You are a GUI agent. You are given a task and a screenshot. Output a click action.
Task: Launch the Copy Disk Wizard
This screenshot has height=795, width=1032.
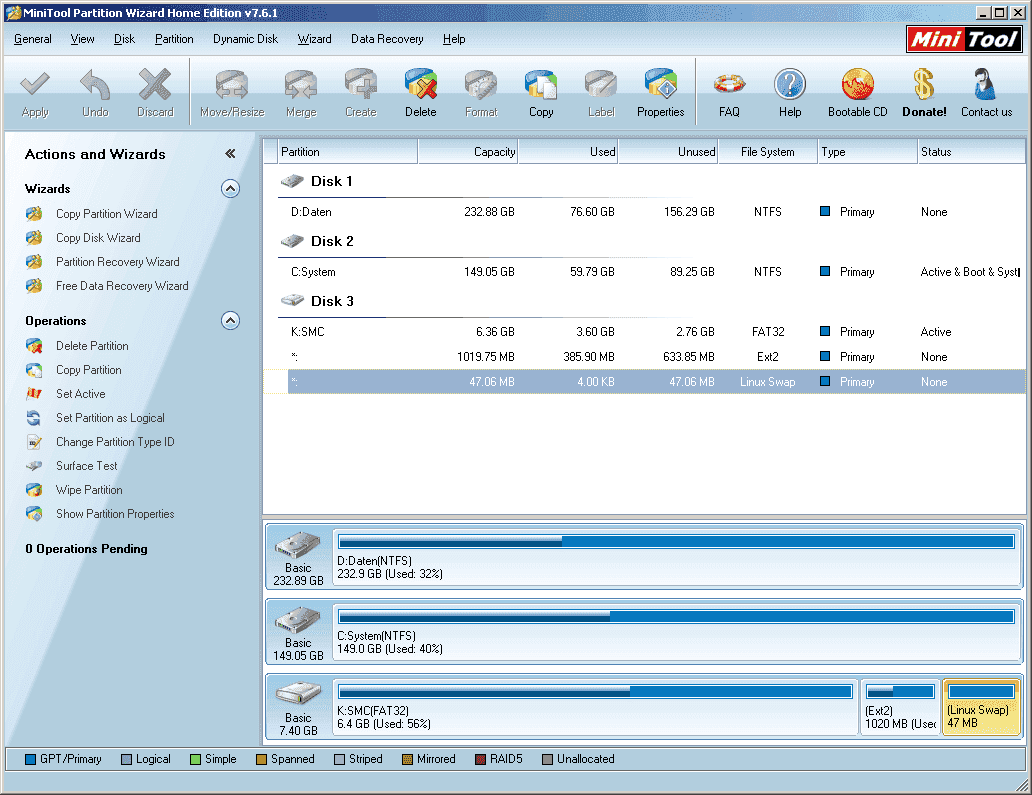coord(98,238)
